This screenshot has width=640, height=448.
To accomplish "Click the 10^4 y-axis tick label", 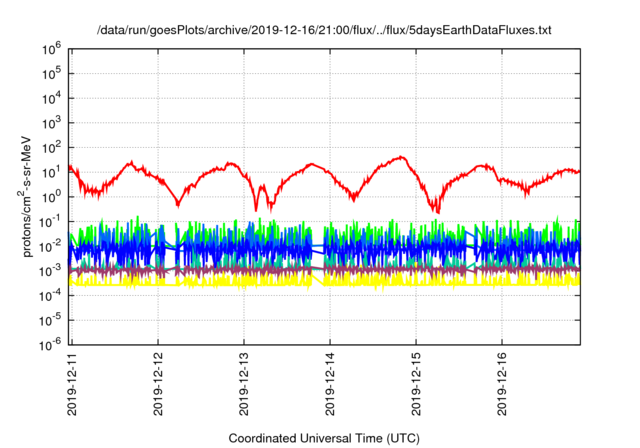I will (51, 99).
